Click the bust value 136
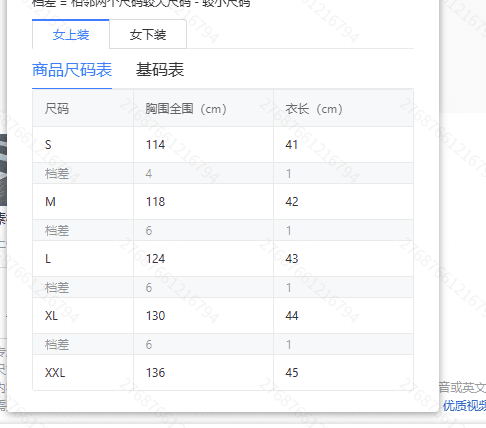Viewport: 486px width, 428px height. (x=156, y=373)
